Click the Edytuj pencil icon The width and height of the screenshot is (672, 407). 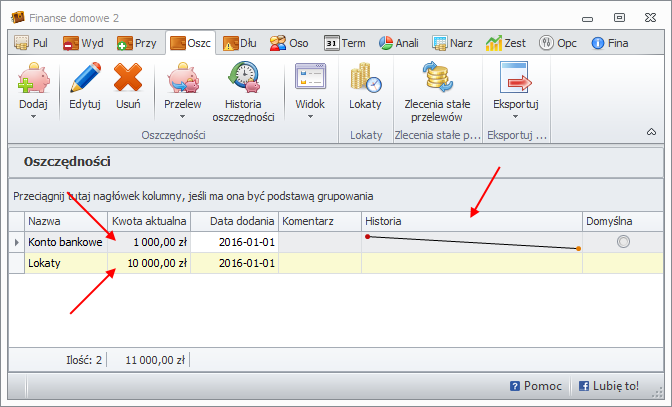pyautogui.click(x=85, y=78)
